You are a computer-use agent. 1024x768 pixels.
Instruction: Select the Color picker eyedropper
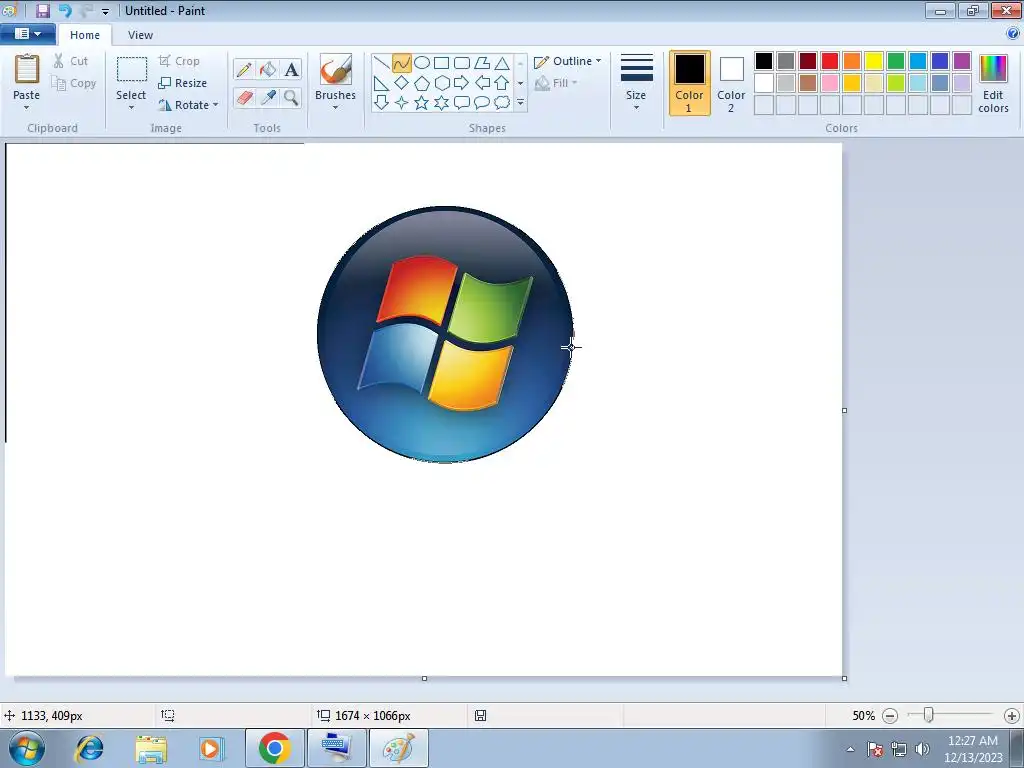coord(268,97)
